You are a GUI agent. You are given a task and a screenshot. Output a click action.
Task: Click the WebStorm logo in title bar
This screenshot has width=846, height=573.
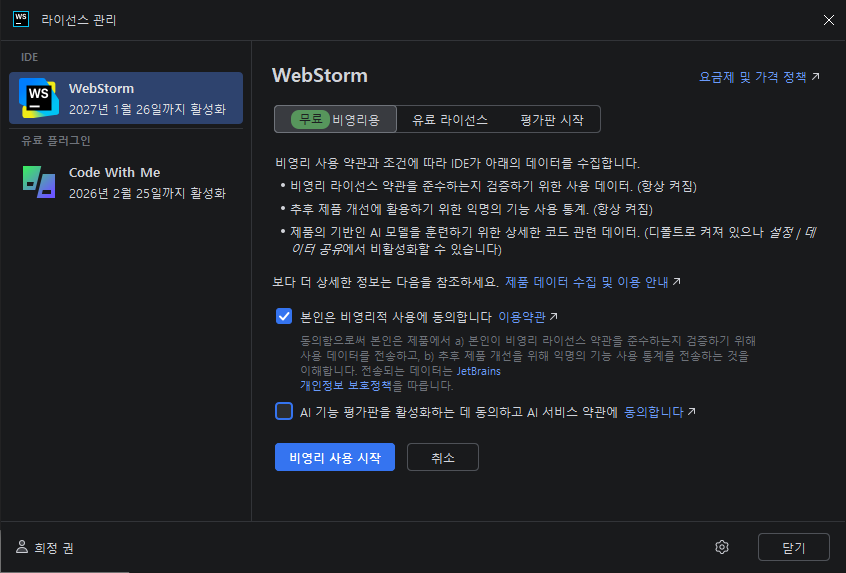(x=21, y=19)
